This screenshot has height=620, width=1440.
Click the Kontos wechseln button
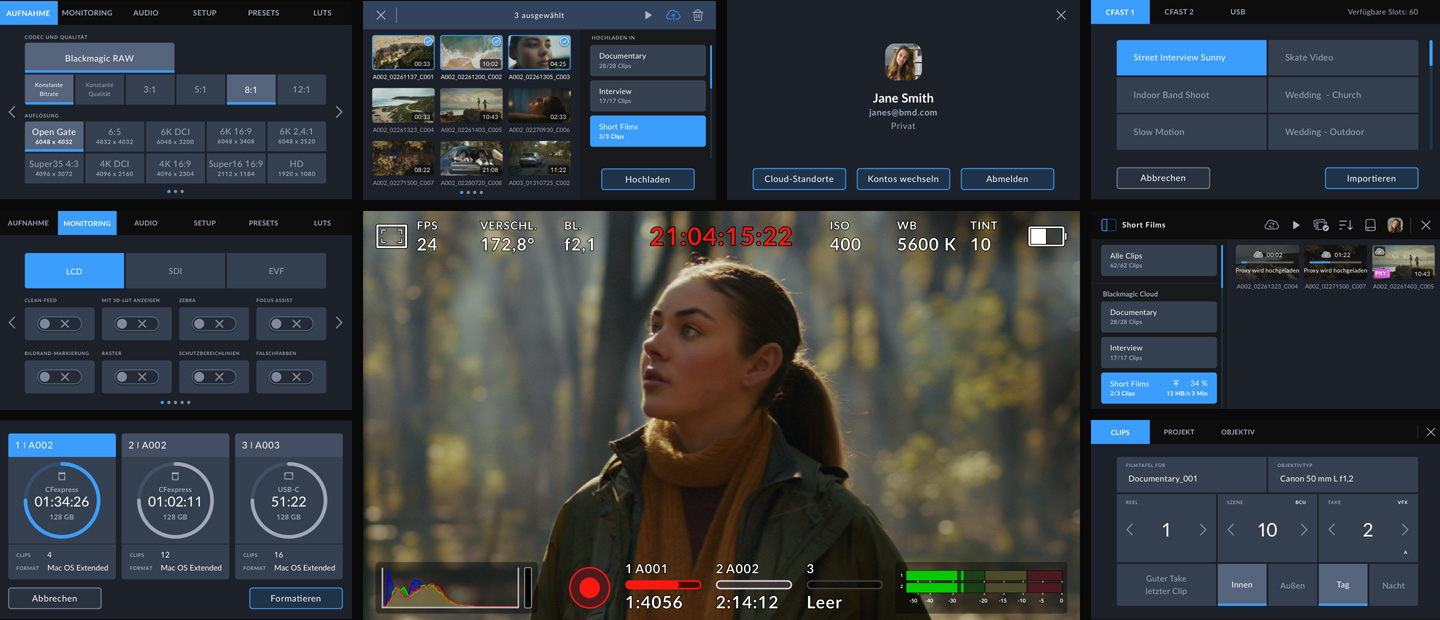tap(903, 179)
